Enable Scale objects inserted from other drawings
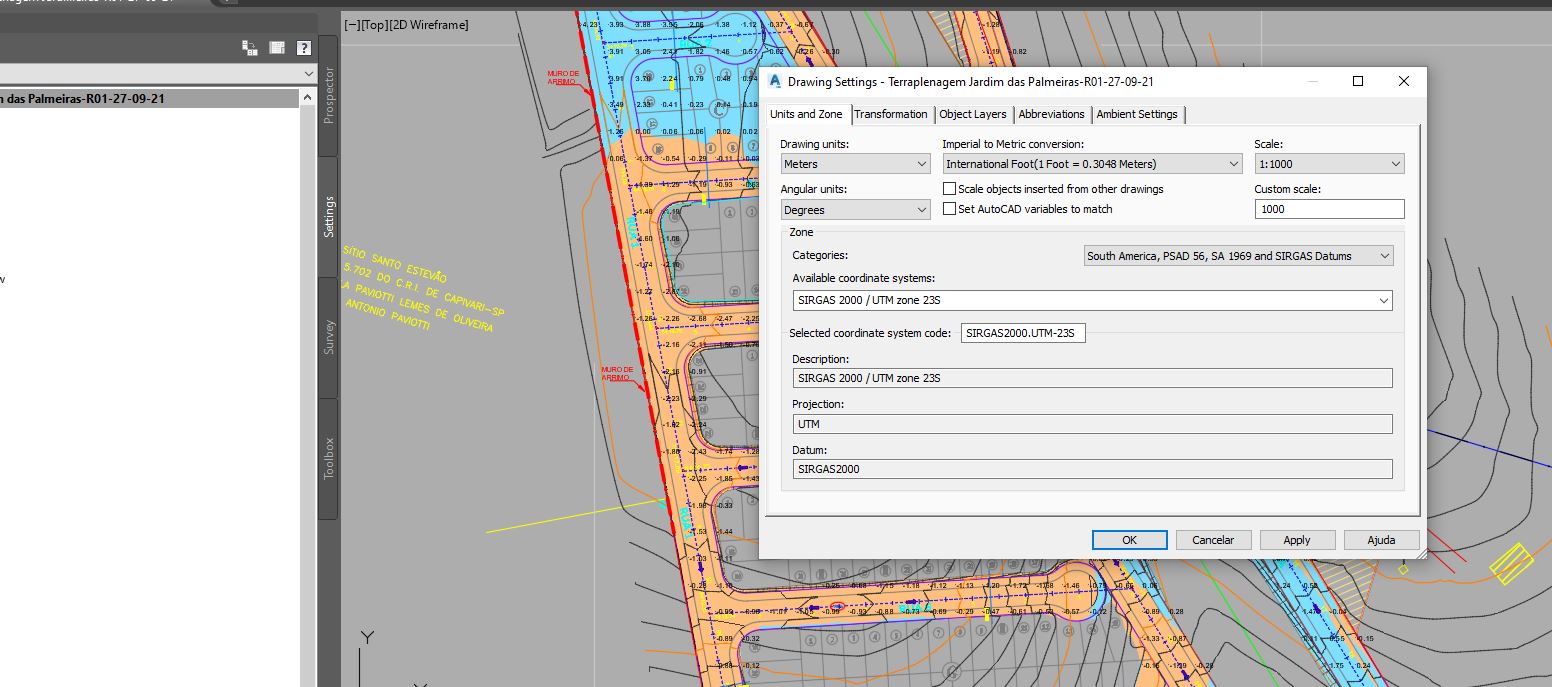Viewport: 1552px width, 687px height. pyautogui.click(x=949, y=188)
